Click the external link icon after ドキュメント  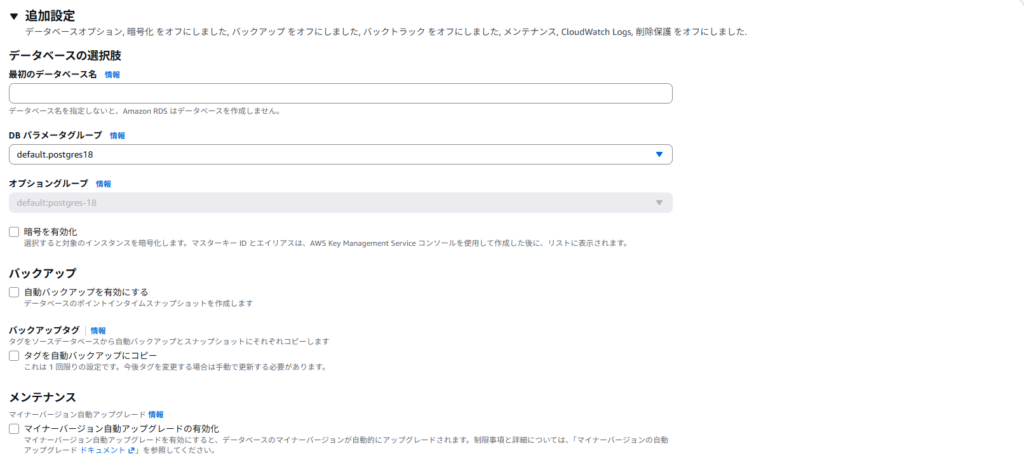click(131, 451)
